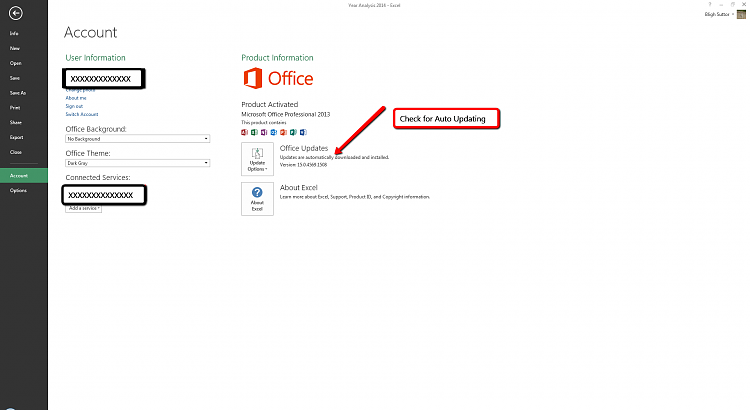Open the Office Background dropdown

[137, 139]
